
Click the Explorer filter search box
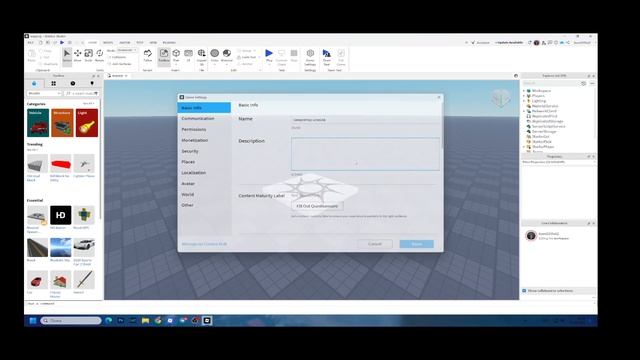tap(552, 83)
